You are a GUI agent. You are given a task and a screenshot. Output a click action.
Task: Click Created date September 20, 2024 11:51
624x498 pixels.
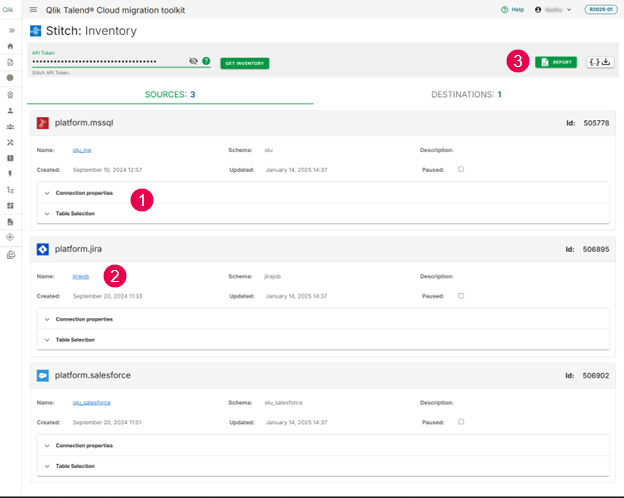pos(107,422)
